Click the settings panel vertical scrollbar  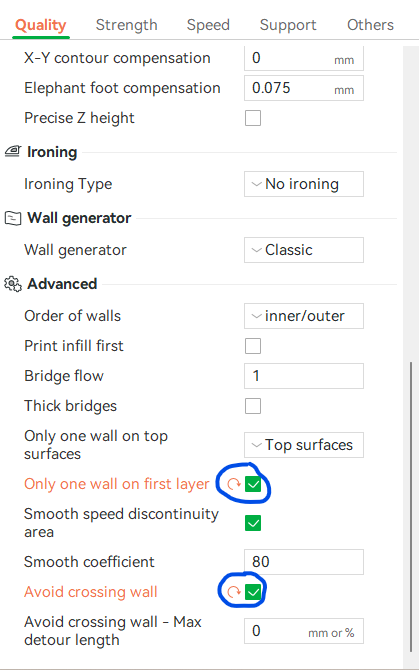[411, 507]
